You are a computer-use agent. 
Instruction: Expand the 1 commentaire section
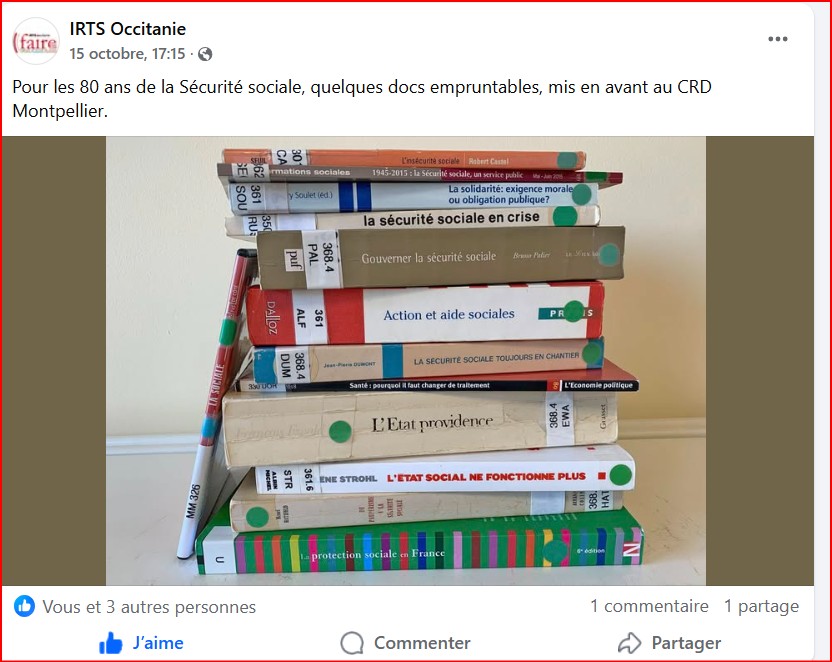point(649,606)
